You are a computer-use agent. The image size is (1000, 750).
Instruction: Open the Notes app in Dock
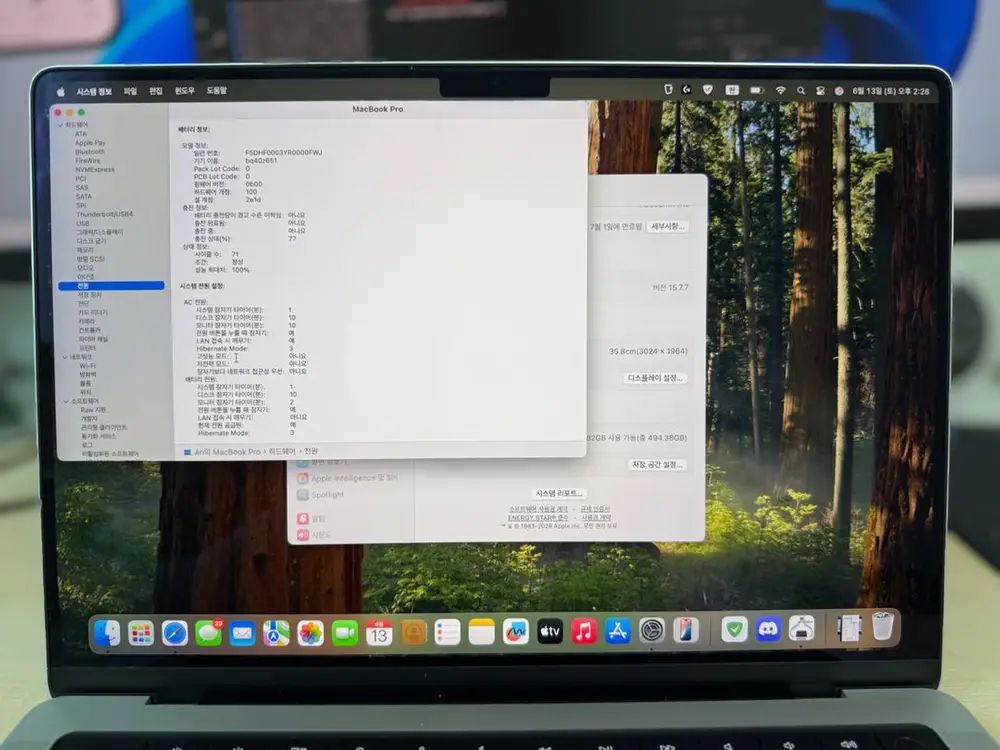point(482,632)
